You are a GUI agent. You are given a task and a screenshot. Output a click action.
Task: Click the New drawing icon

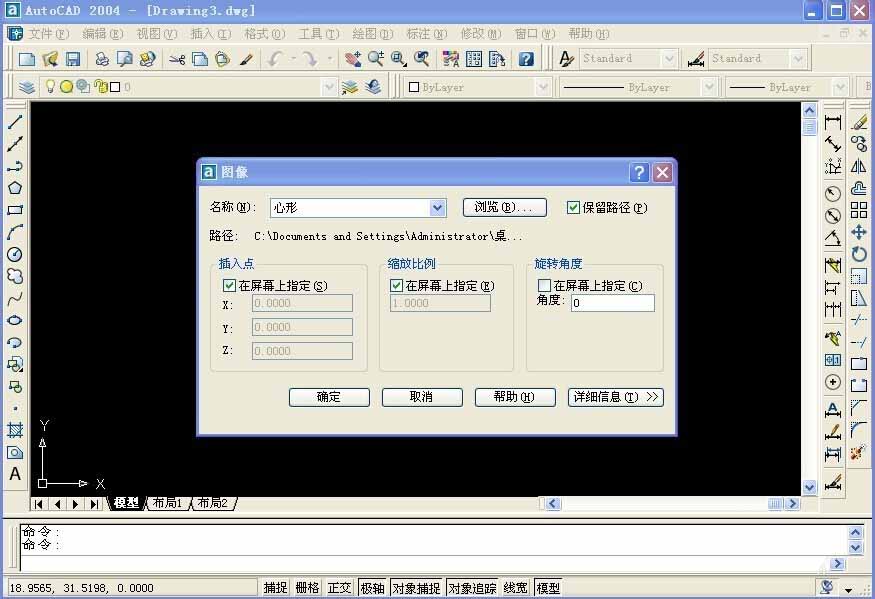(x=26, y=59)
